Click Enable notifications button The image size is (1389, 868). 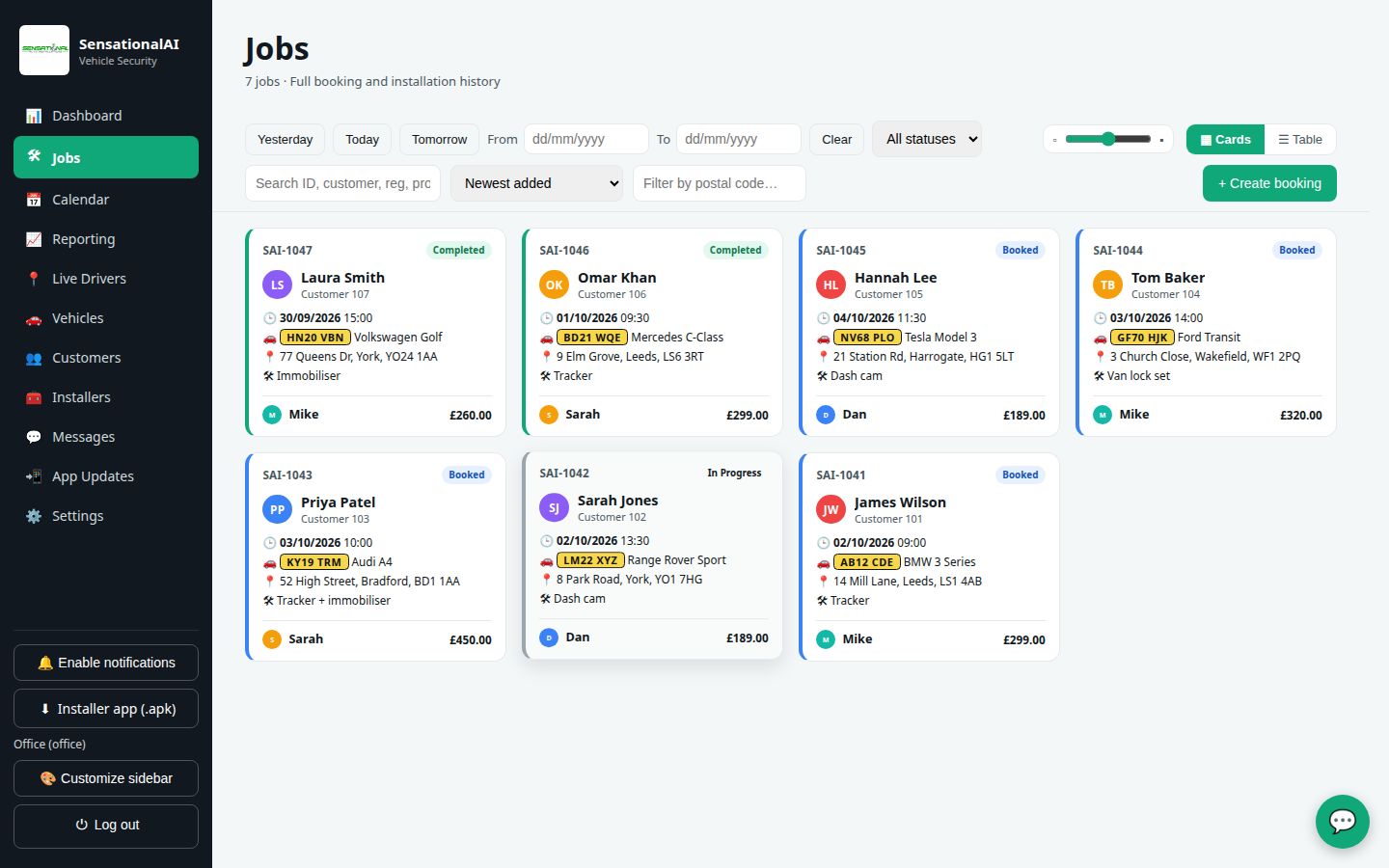pyautogui.click(x=106, y=663)
